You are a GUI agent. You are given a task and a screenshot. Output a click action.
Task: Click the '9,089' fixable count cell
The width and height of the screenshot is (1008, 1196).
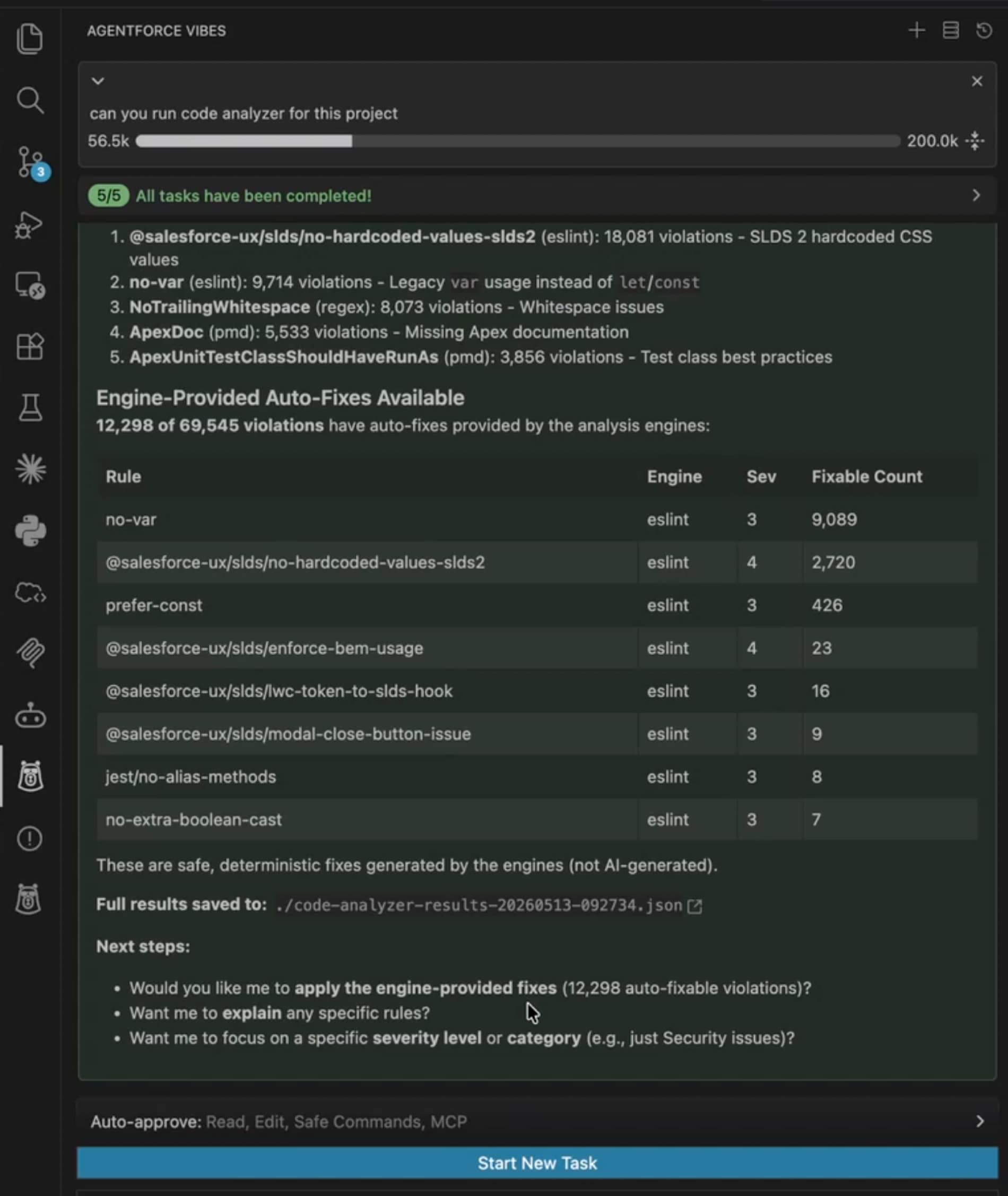pyautogui.click(x=890, y=519)
